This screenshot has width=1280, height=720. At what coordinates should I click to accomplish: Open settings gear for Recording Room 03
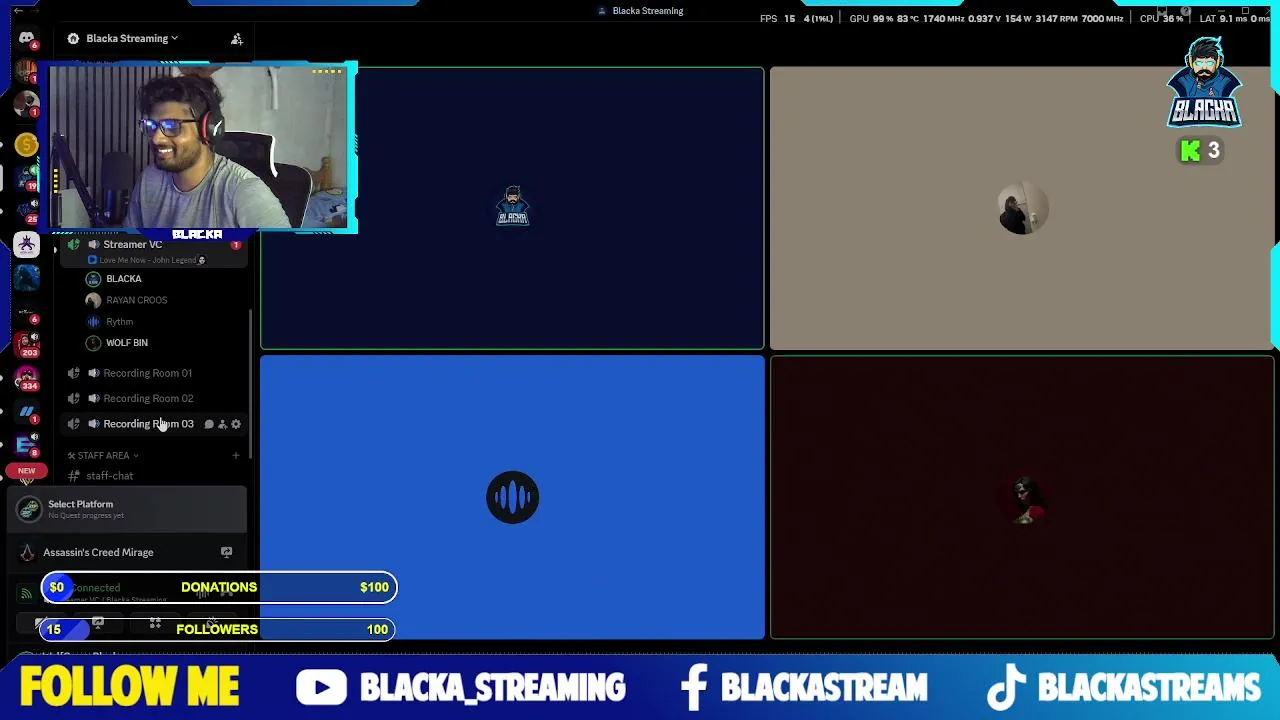point(236,424)
